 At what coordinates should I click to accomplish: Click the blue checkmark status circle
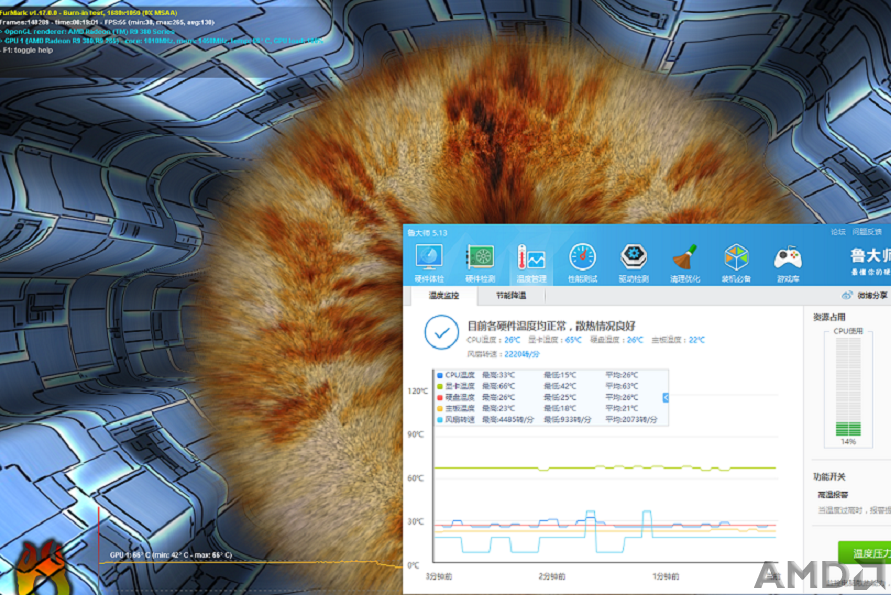[442, 332]
